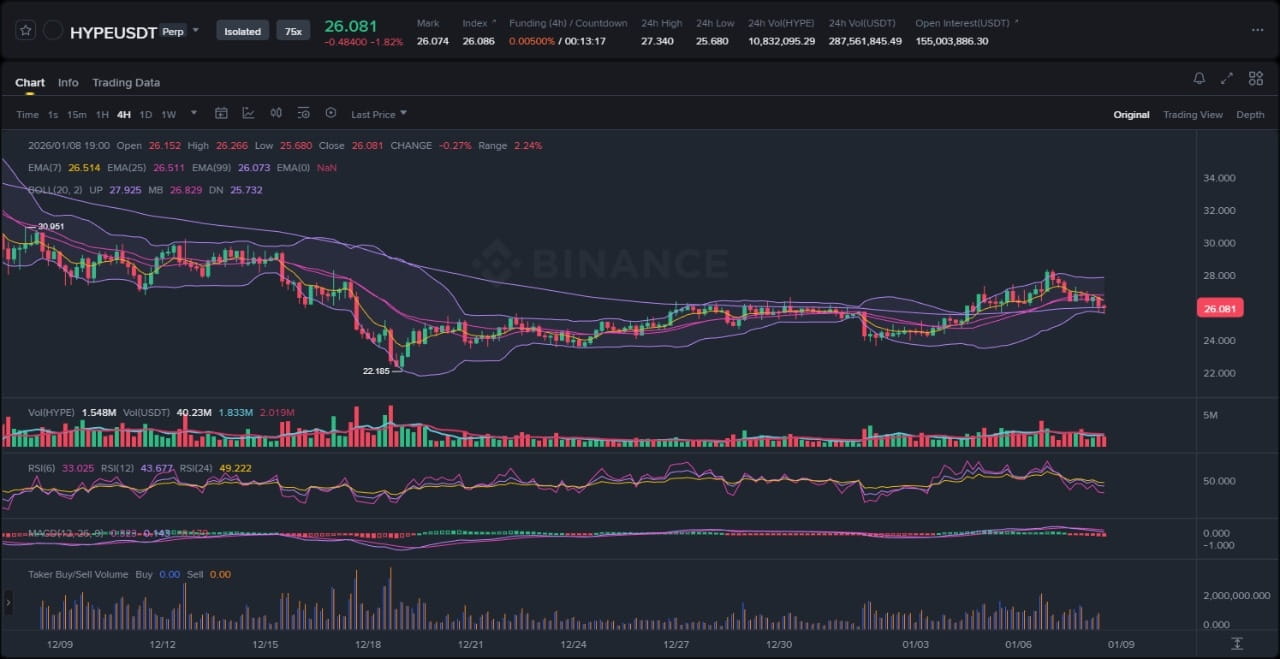1280x659 pixels.
Task: Click the 24h High value 27.340
Action: (657, 41)
